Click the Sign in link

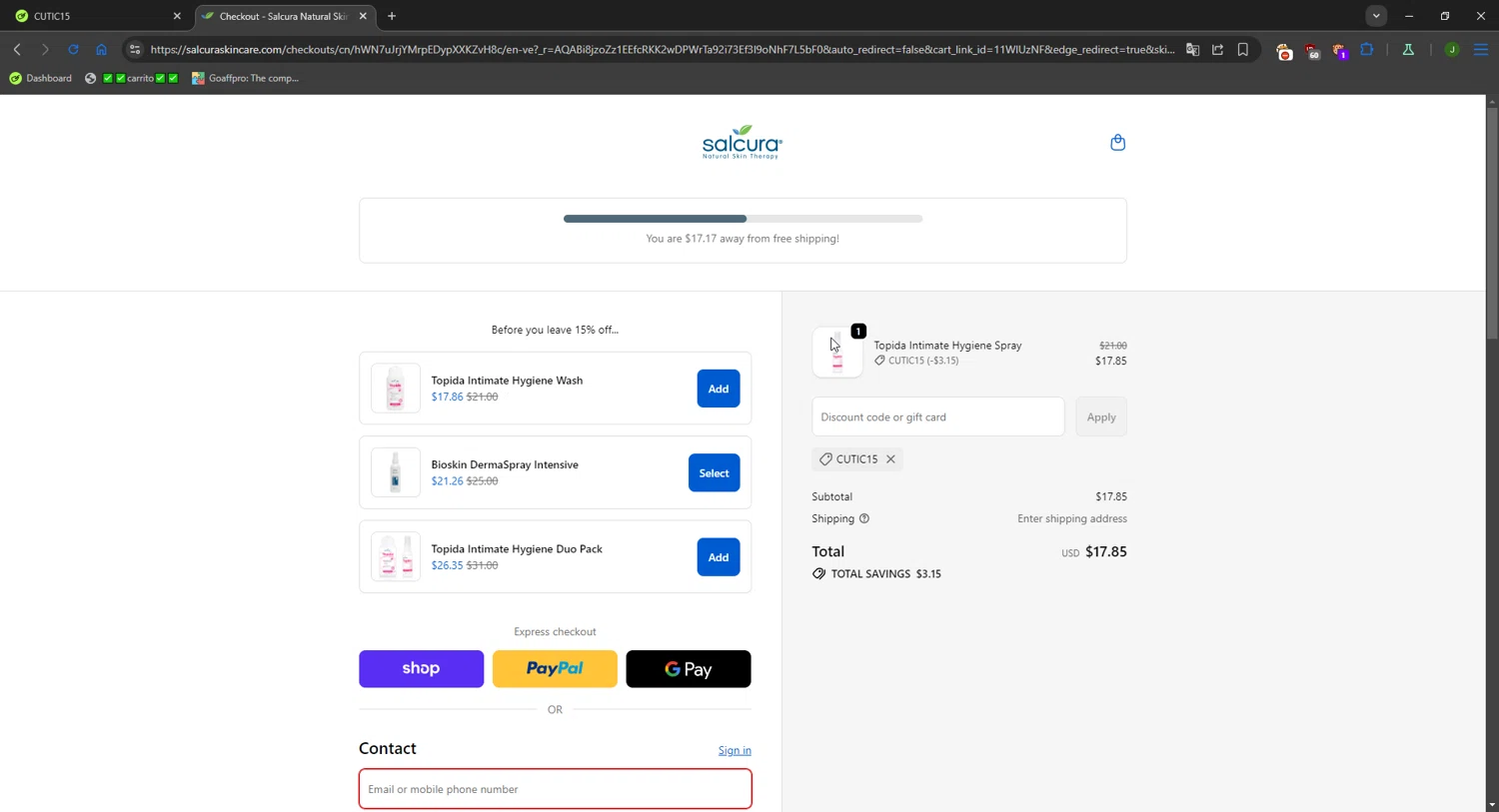(735, 750)
